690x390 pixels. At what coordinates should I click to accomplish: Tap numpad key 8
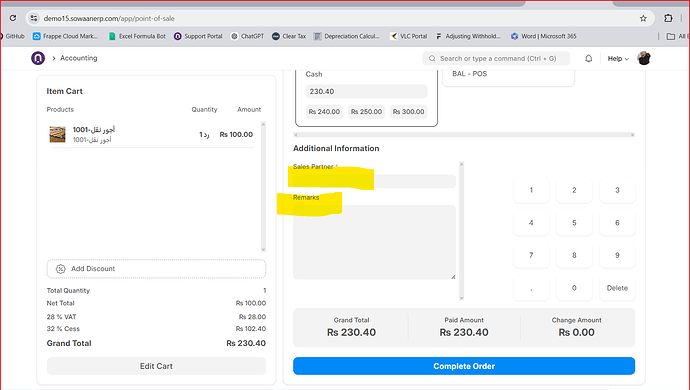pos(574,255)
